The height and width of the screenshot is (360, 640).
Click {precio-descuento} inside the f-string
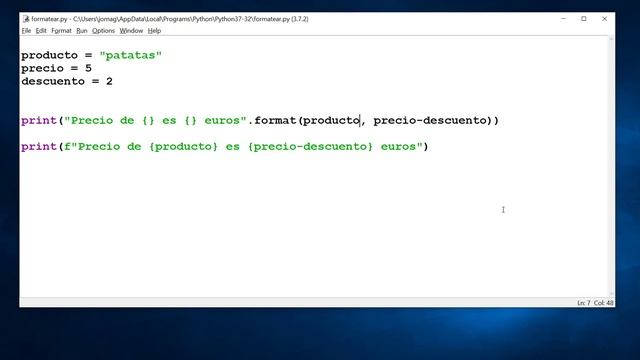tap(310, 147)
